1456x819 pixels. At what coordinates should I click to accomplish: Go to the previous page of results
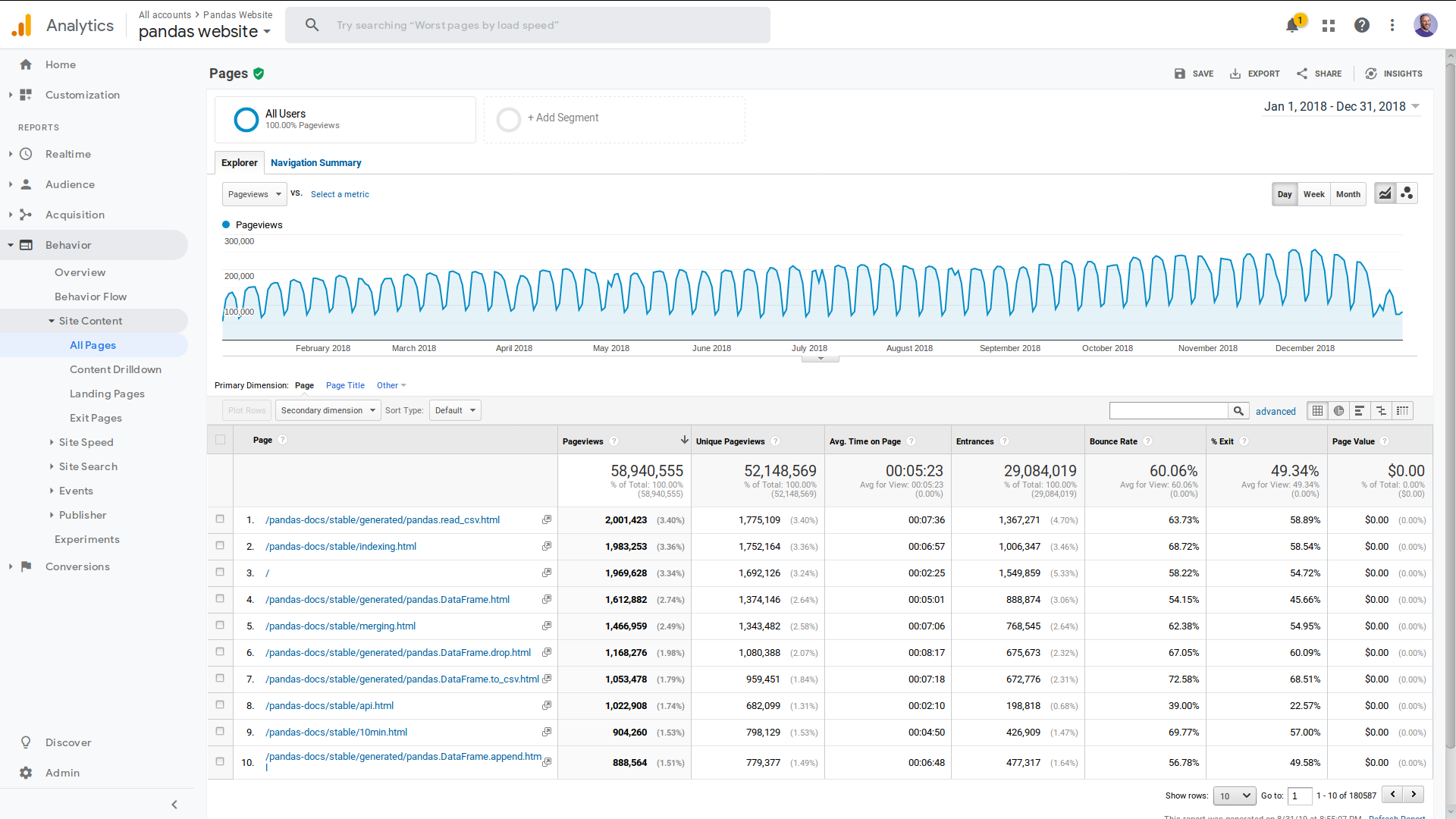(x=1392, y=794)
